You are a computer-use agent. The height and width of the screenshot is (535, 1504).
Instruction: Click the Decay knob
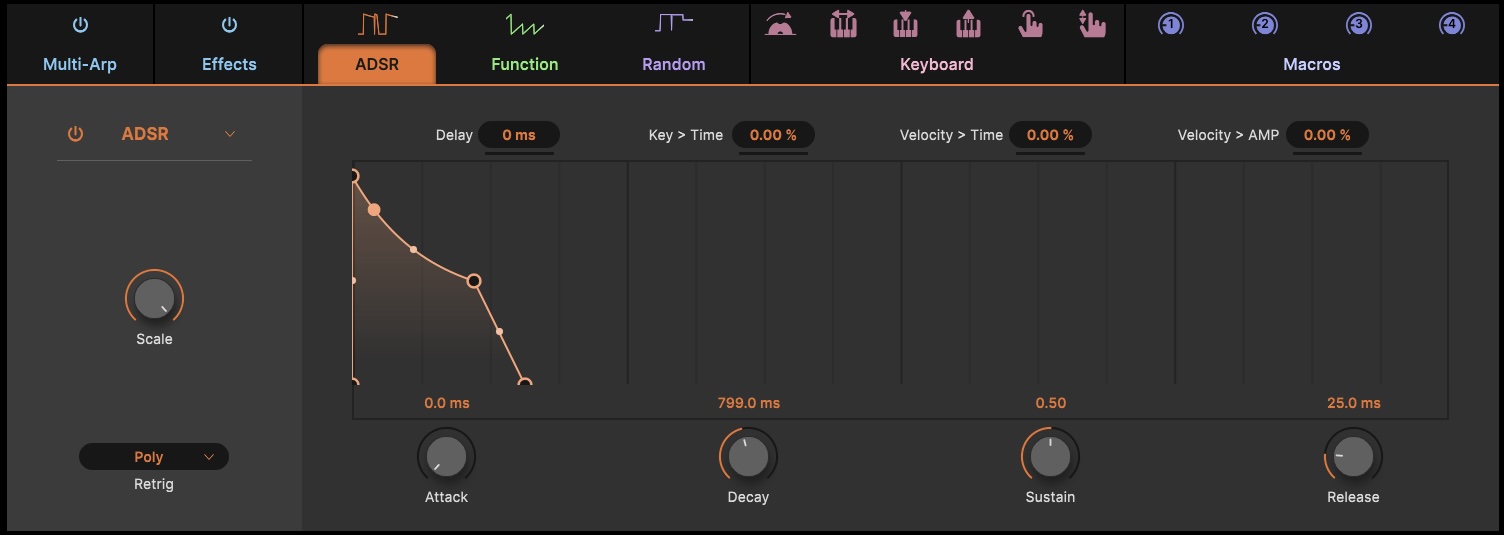748,457
